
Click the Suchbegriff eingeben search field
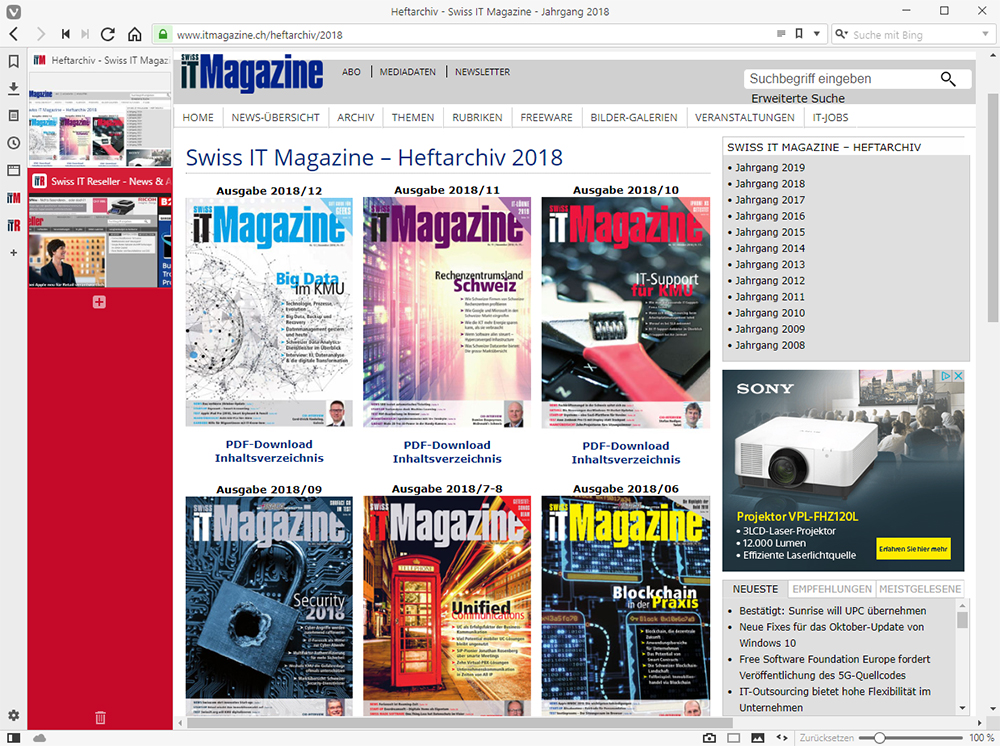point(841,78)
